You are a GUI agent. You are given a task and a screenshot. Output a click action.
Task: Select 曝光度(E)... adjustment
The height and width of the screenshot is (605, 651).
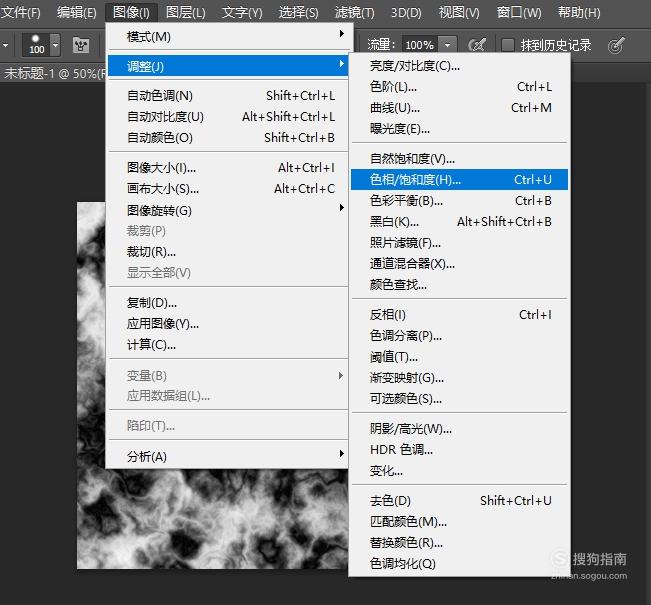click(459, 129)
